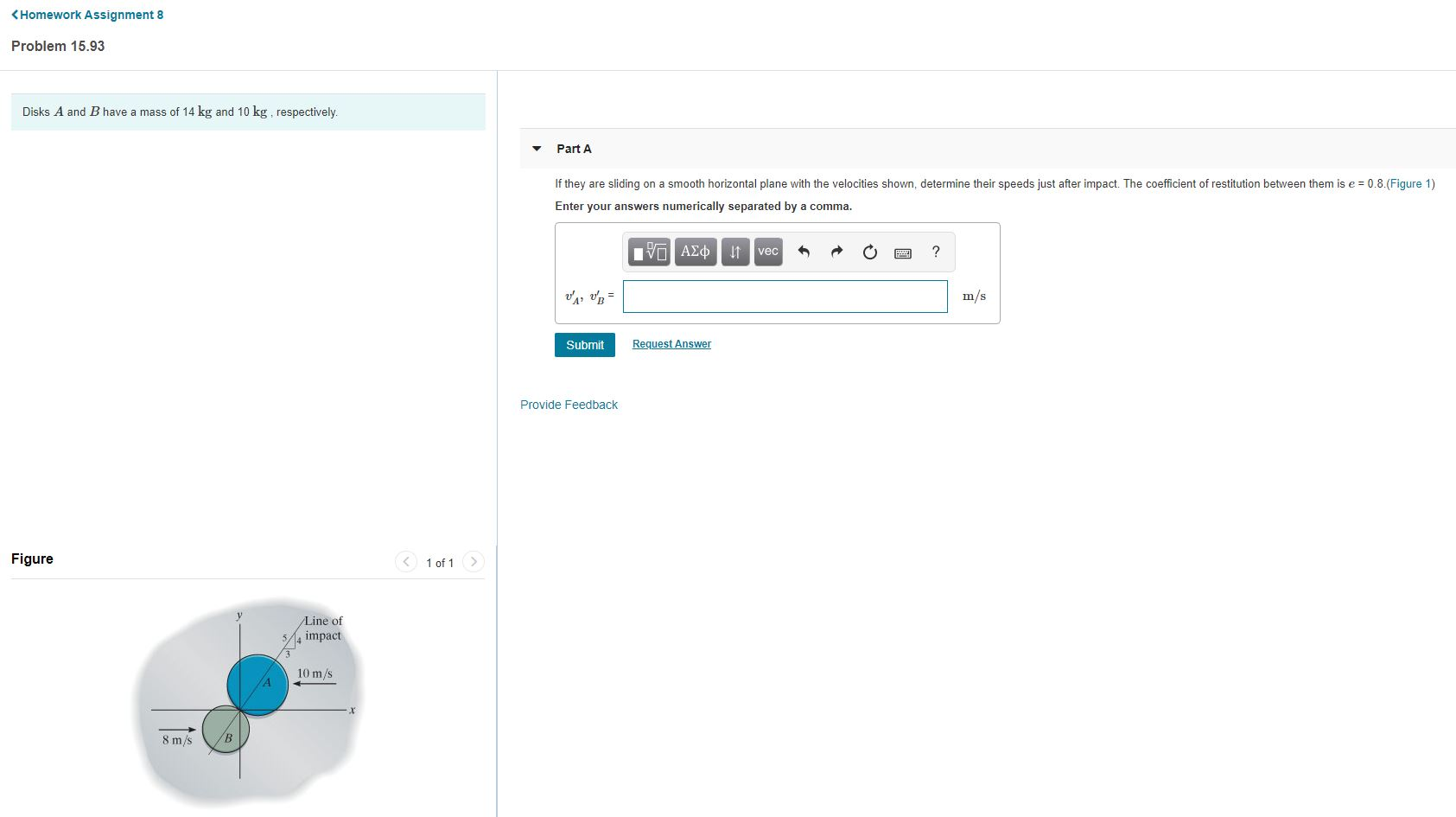Collapse the Part A section
Image resolution: width=1456 pixels, height=817 pixels.
537,148
